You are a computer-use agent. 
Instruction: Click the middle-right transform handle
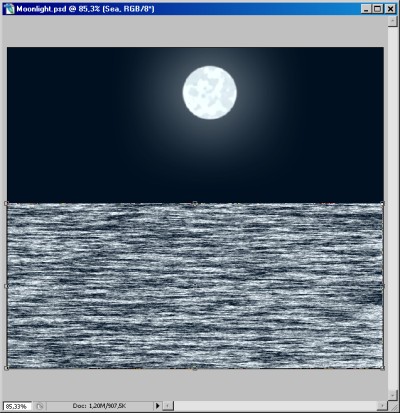point(382,286)
